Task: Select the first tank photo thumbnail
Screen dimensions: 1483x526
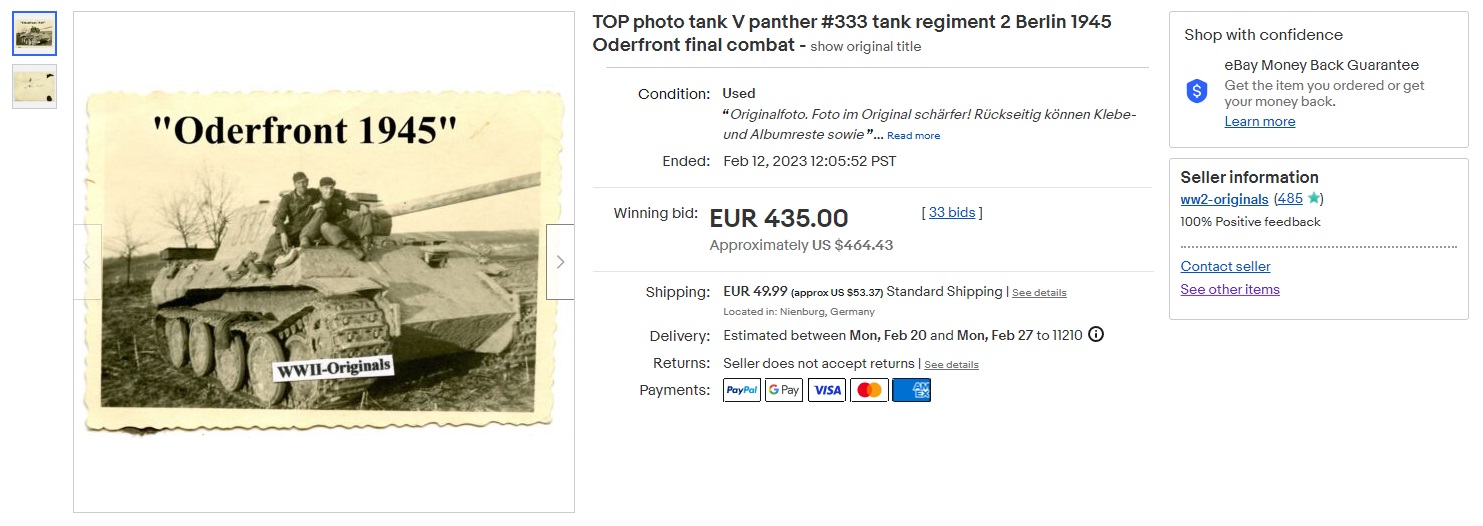Action: click(x=35, y=34)
